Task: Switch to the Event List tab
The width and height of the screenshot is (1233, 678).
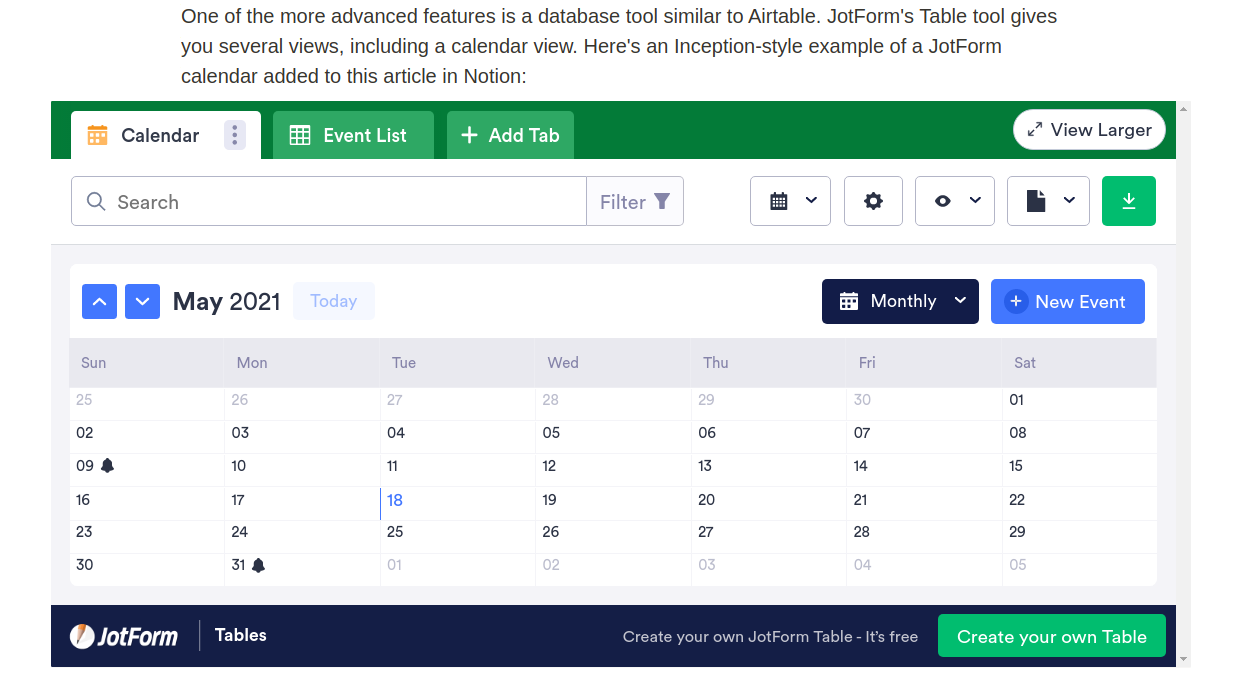Action: [352, 135]
